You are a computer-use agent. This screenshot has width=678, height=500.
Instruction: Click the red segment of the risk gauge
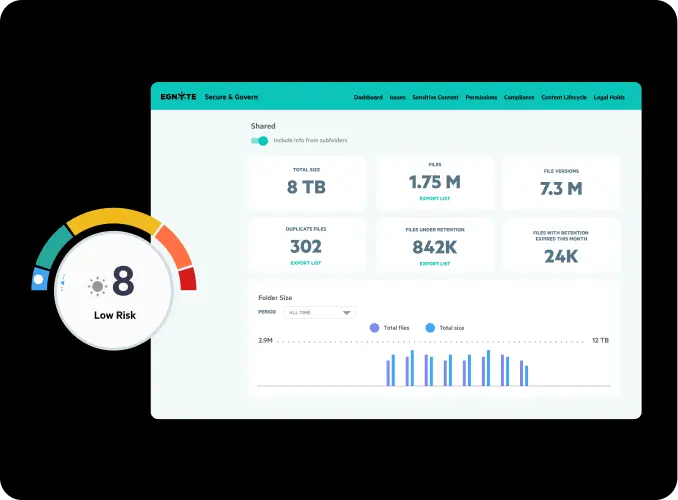188,279
